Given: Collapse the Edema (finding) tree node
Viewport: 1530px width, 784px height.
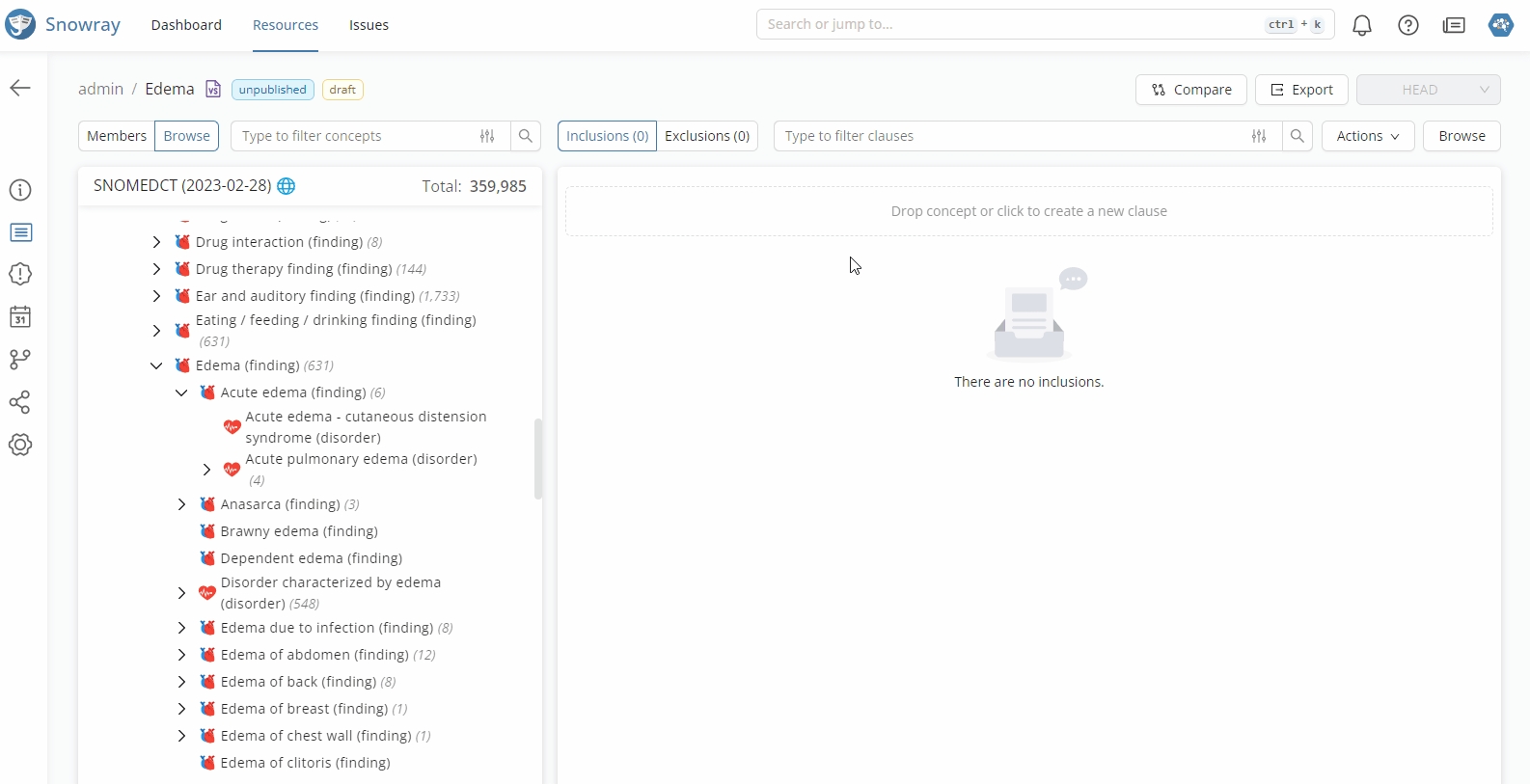Looking at the screenshot, I should click(156, 366).
